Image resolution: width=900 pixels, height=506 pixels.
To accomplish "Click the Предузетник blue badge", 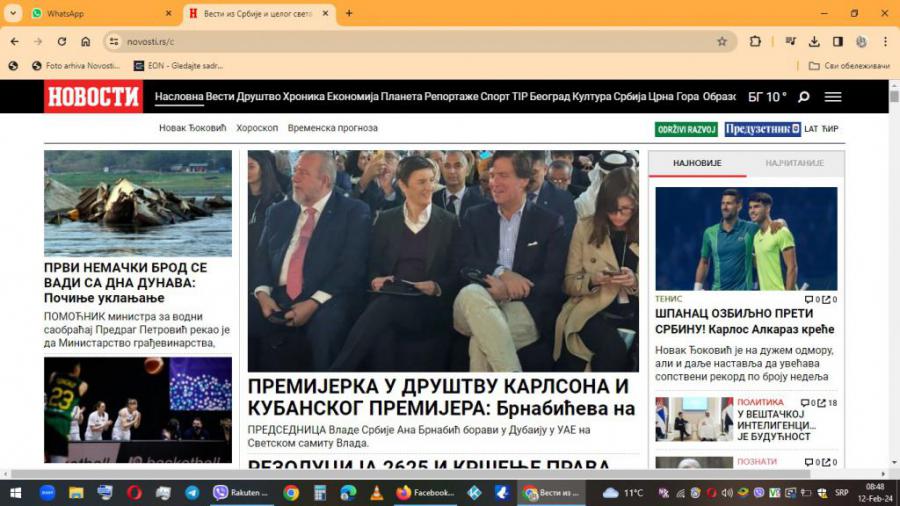I will [762, 129].
